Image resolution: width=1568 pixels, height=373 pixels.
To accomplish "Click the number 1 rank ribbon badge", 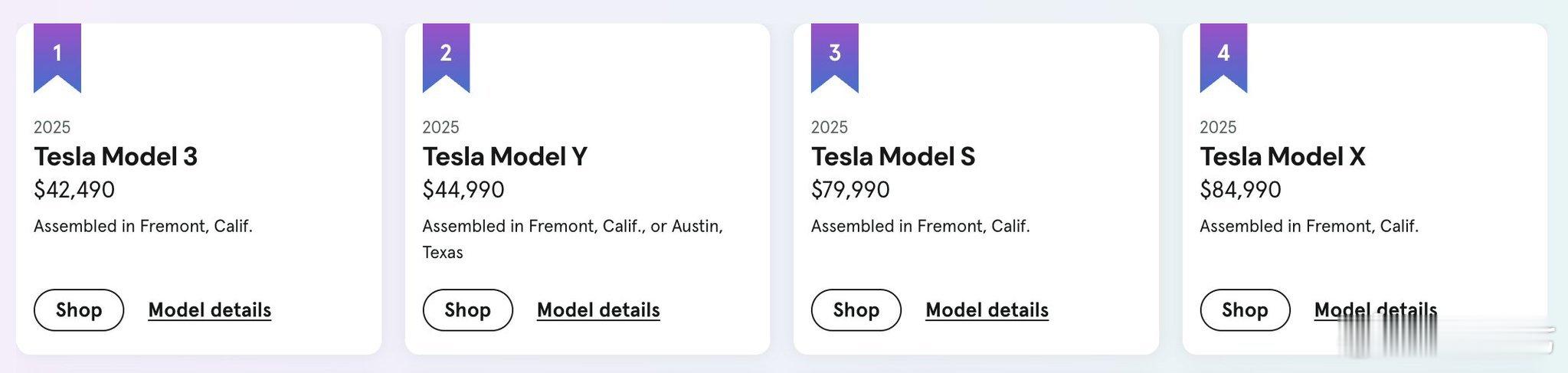I will pos(57,55).
